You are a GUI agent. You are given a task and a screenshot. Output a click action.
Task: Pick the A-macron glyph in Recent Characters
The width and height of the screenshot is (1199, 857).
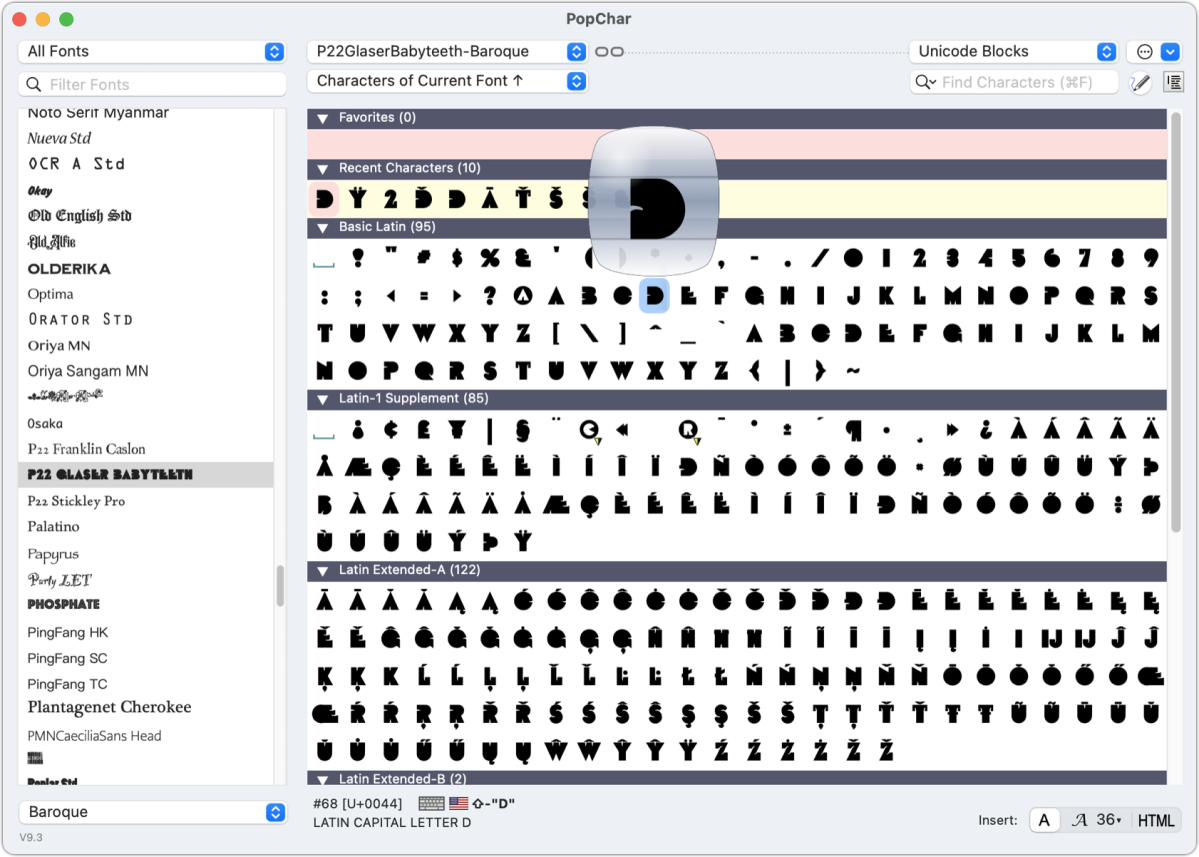490,199
